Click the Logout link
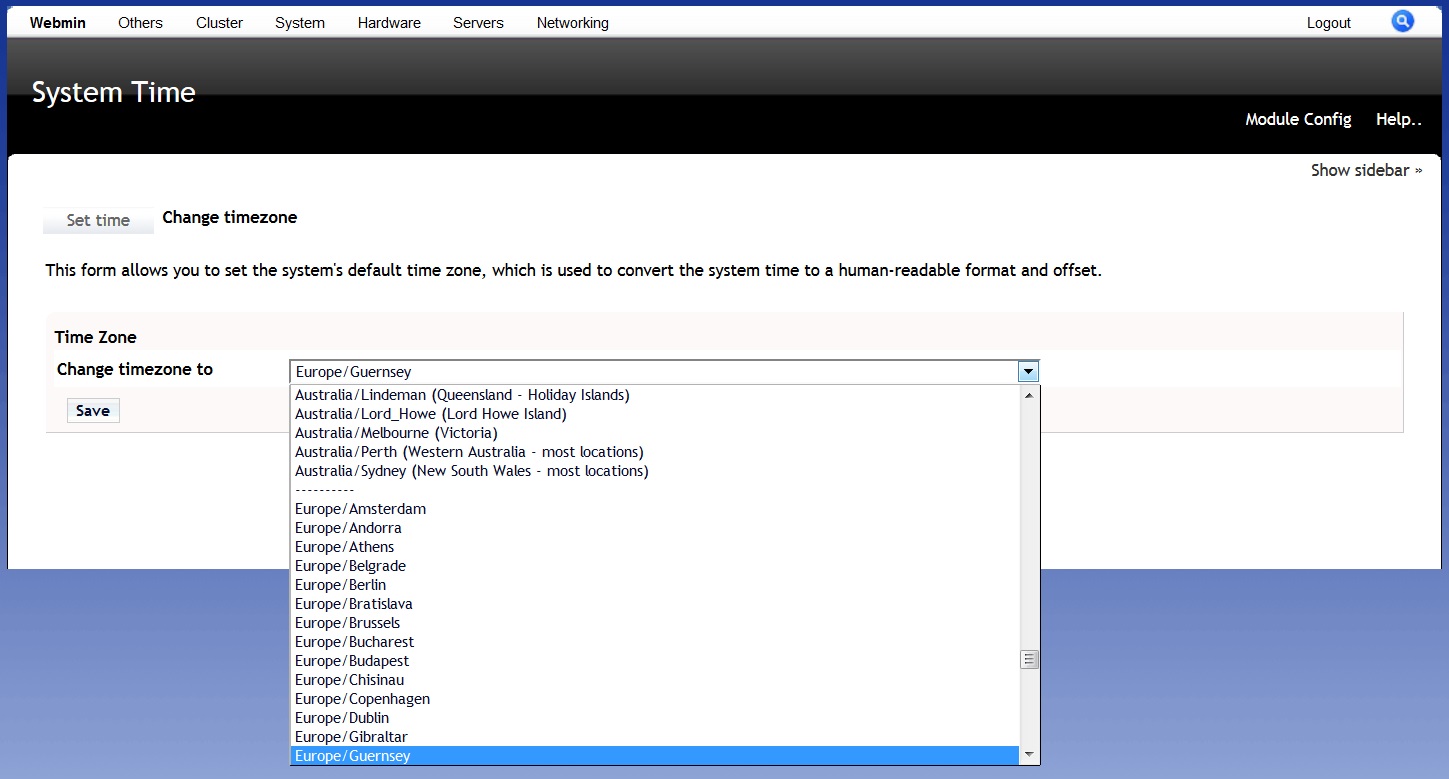The height and width of the screenshot is (779, 1449). [1328, 23]
